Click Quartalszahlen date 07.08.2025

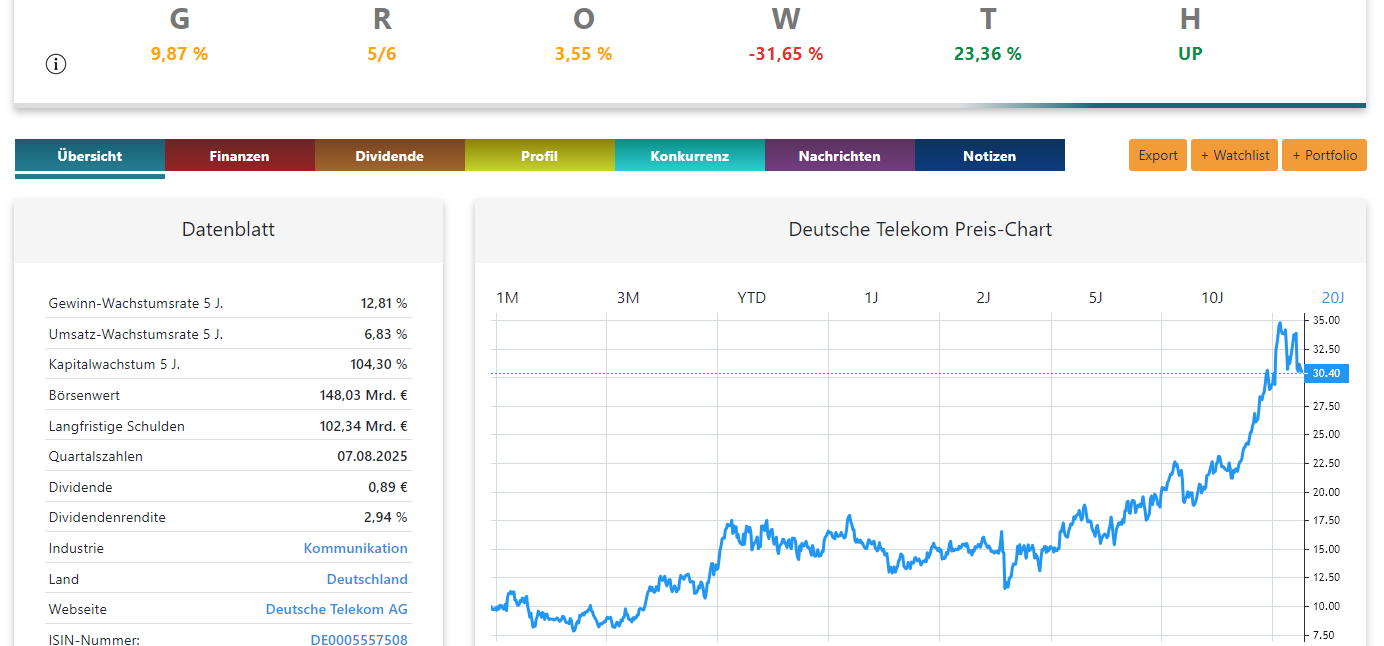click(x=373, y=456)
